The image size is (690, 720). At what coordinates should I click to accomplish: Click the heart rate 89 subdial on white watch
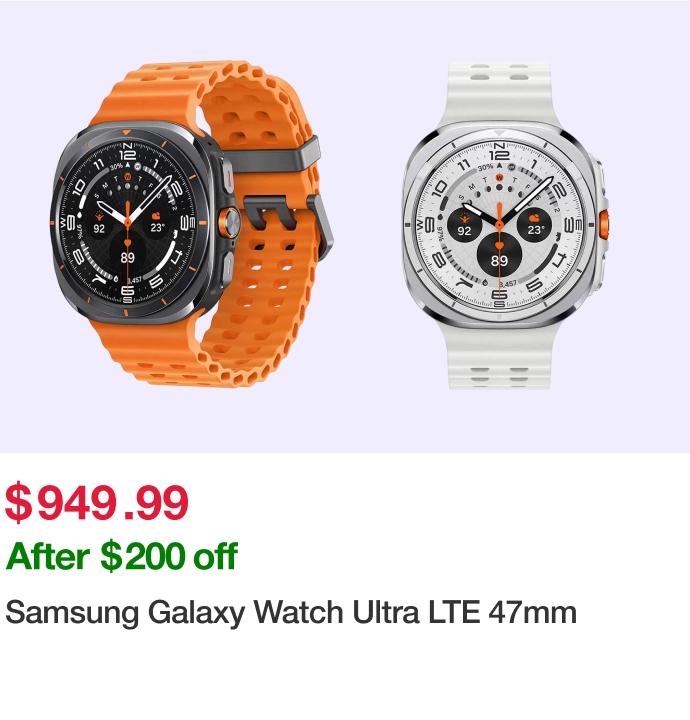coord(499,255)
